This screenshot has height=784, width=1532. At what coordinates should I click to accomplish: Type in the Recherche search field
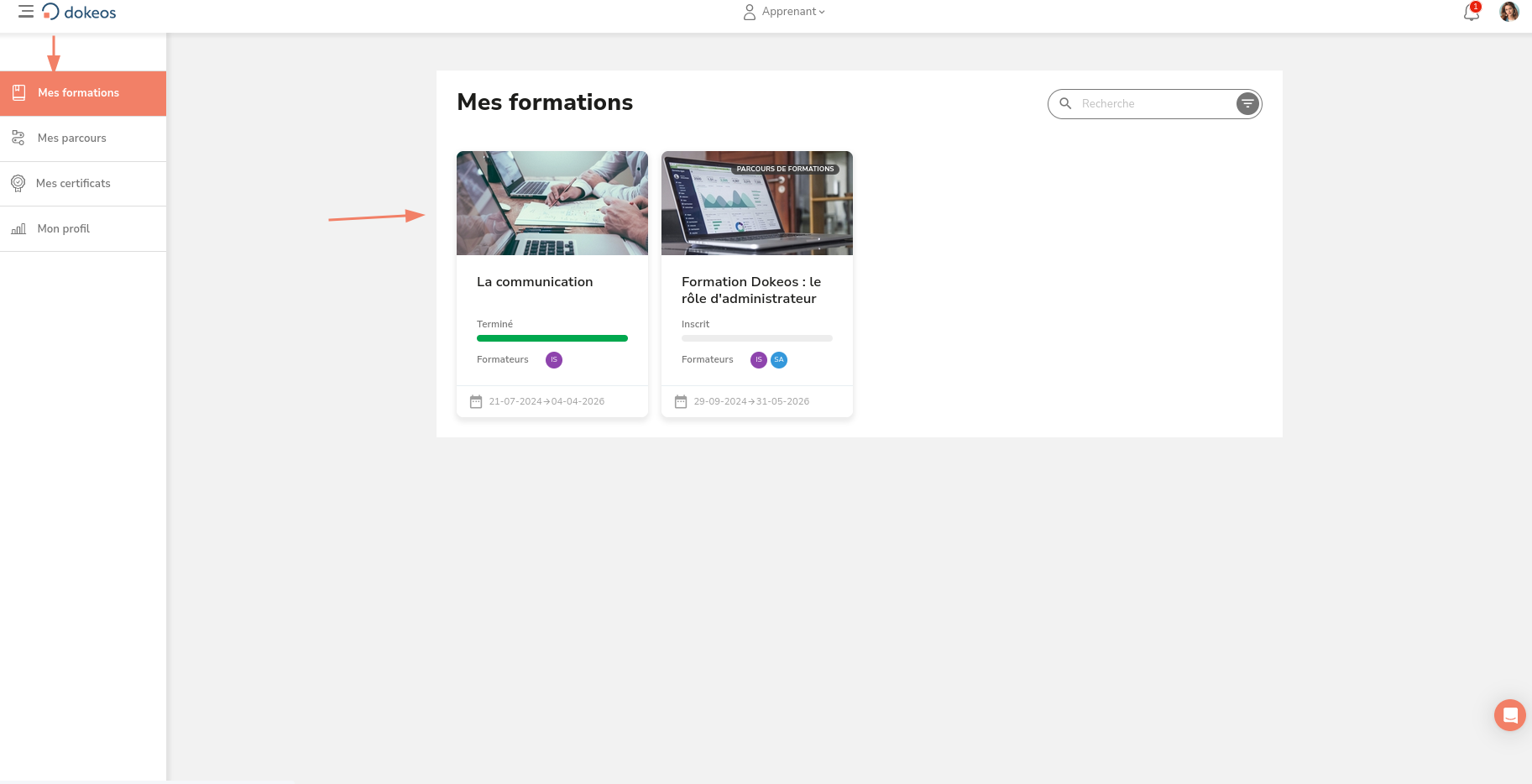coord(1154,103)
